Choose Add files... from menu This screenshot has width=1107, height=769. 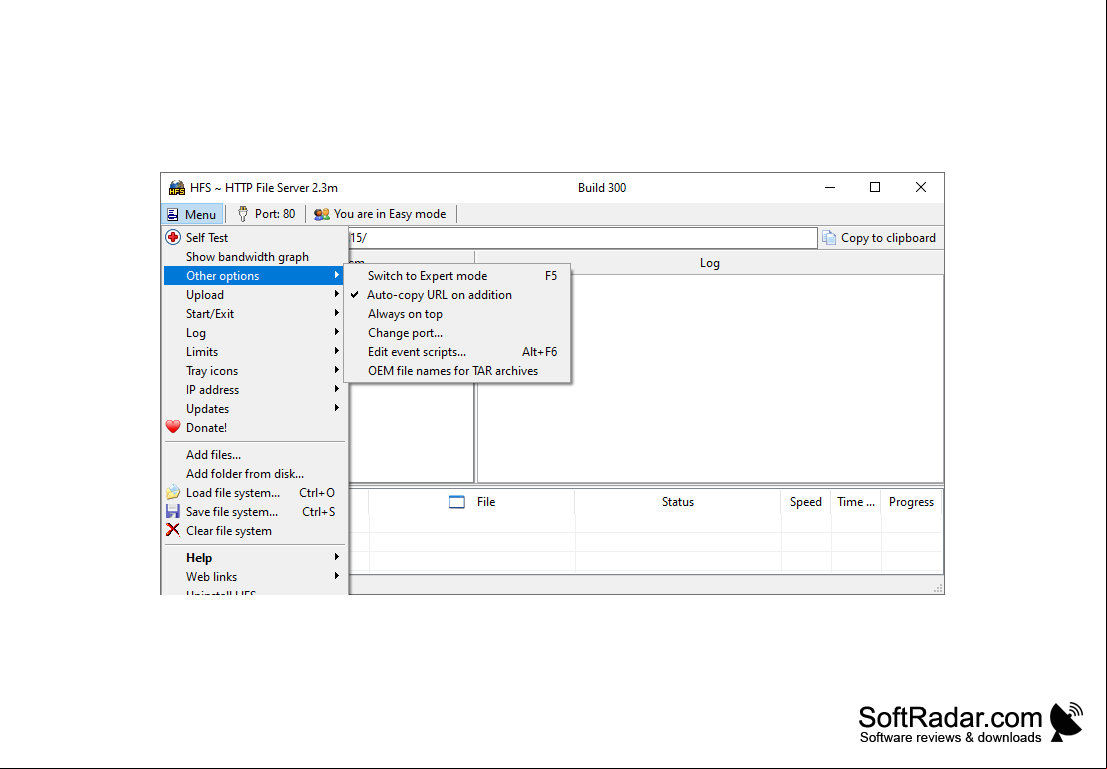tap(254, 455)
